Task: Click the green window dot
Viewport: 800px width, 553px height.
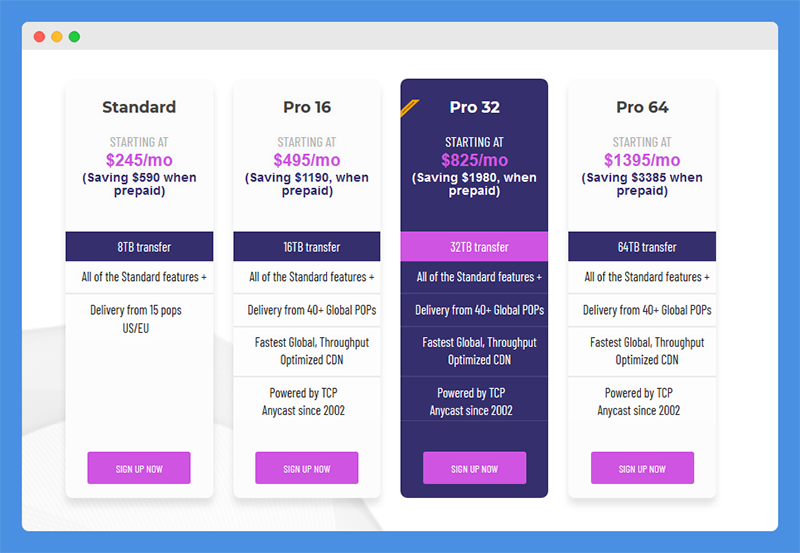Action: coord(74,37)
